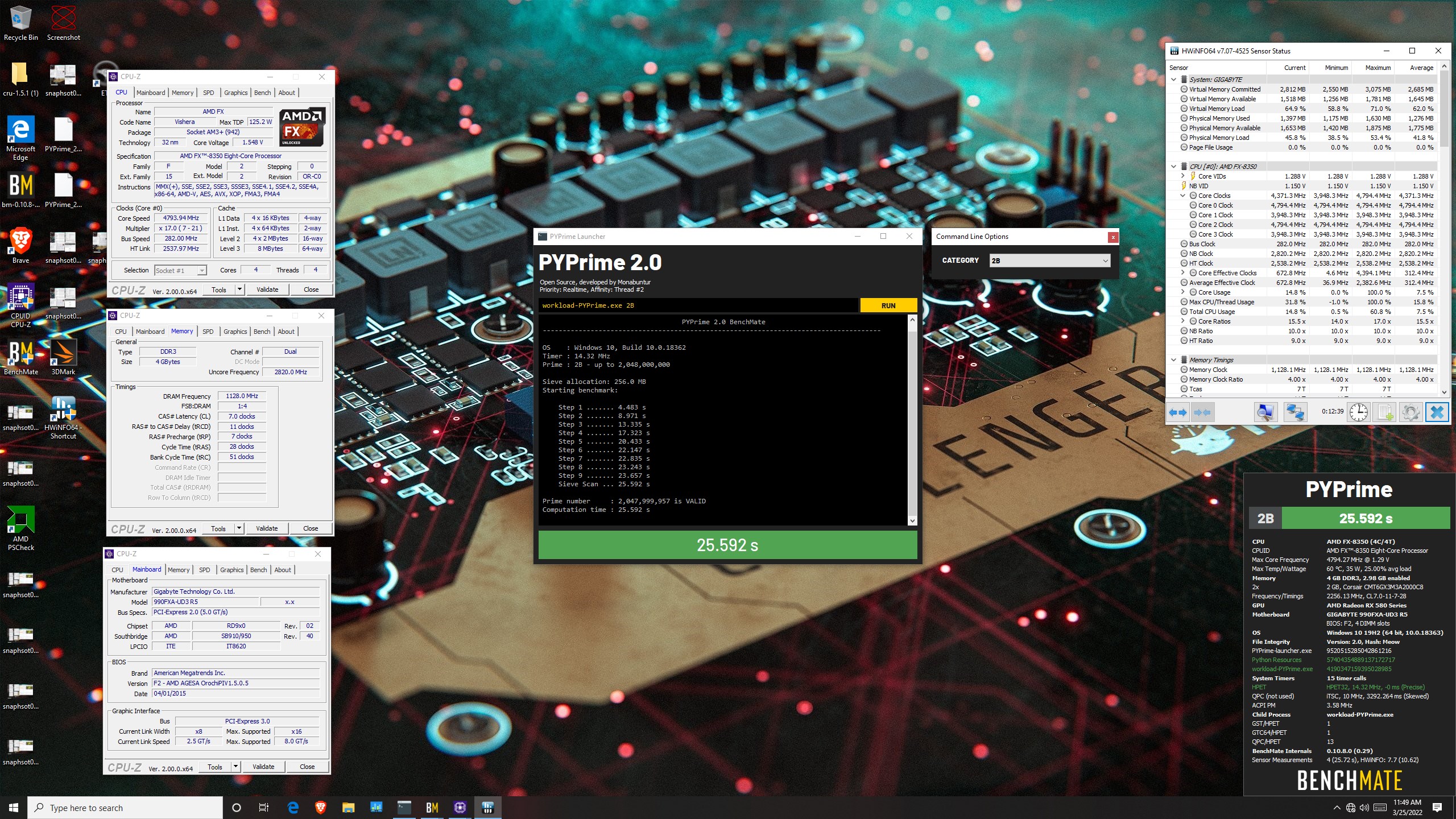Collapse the Memory Timings sensor group

[x=1173, y=360]
